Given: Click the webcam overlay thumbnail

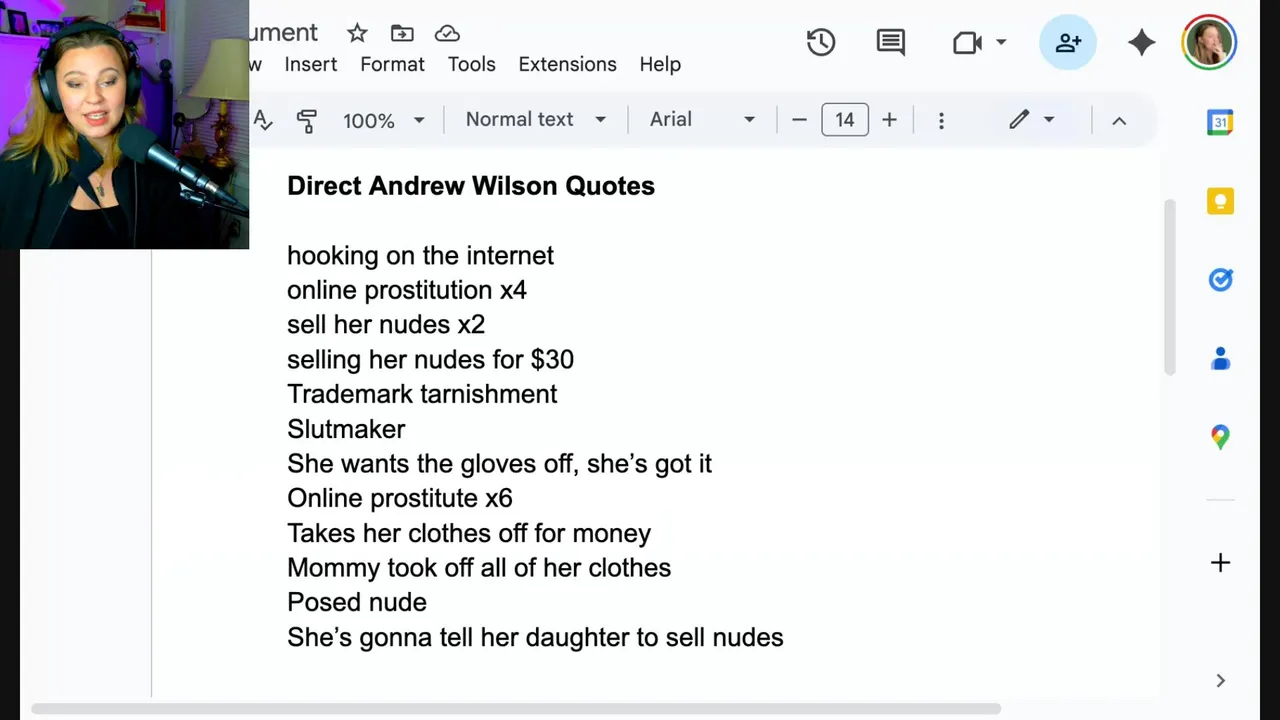Looking at the screenshot, I should (x=124, y=124).
